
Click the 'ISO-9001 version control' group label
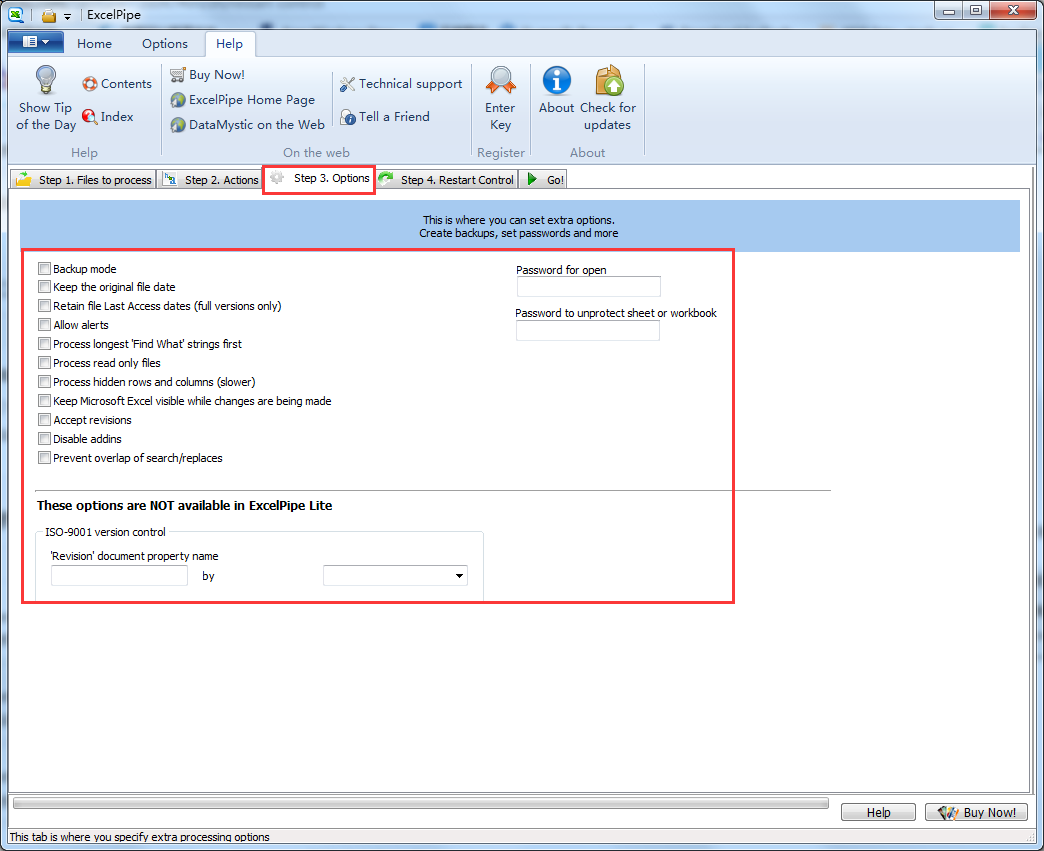(x=105, y=532)
